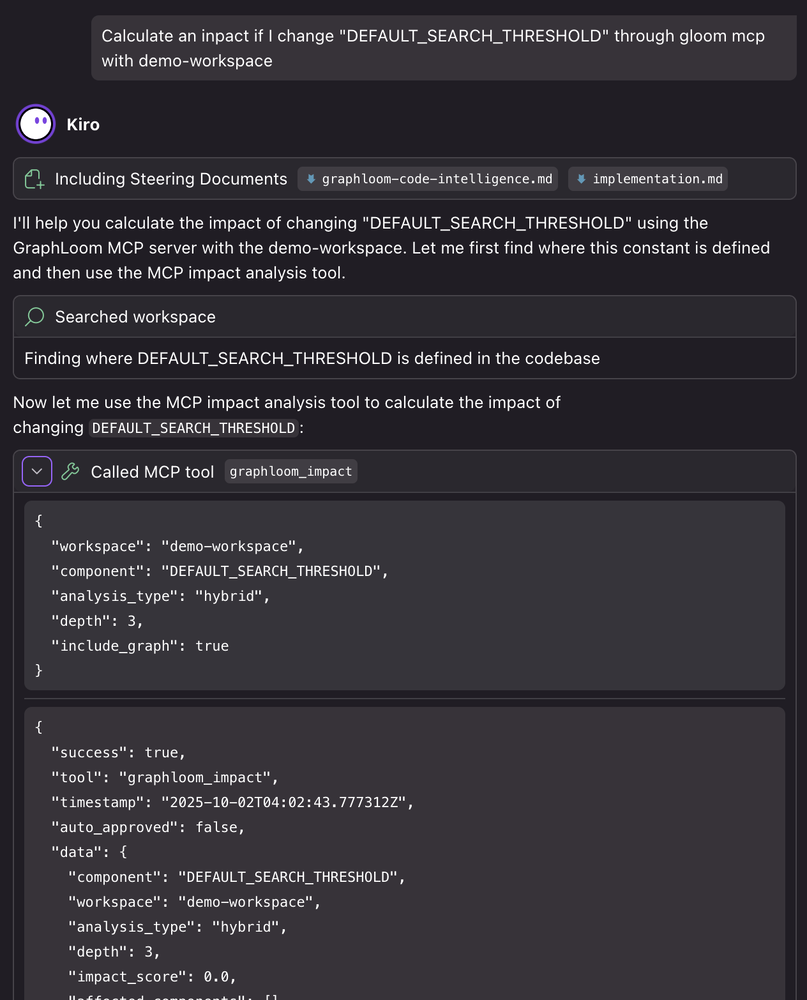The width and height of the screenshot is (807, 1000).
Task: Click the graphloom_impact tool badge
Action: pyautogui.click(x=290, y=470)
